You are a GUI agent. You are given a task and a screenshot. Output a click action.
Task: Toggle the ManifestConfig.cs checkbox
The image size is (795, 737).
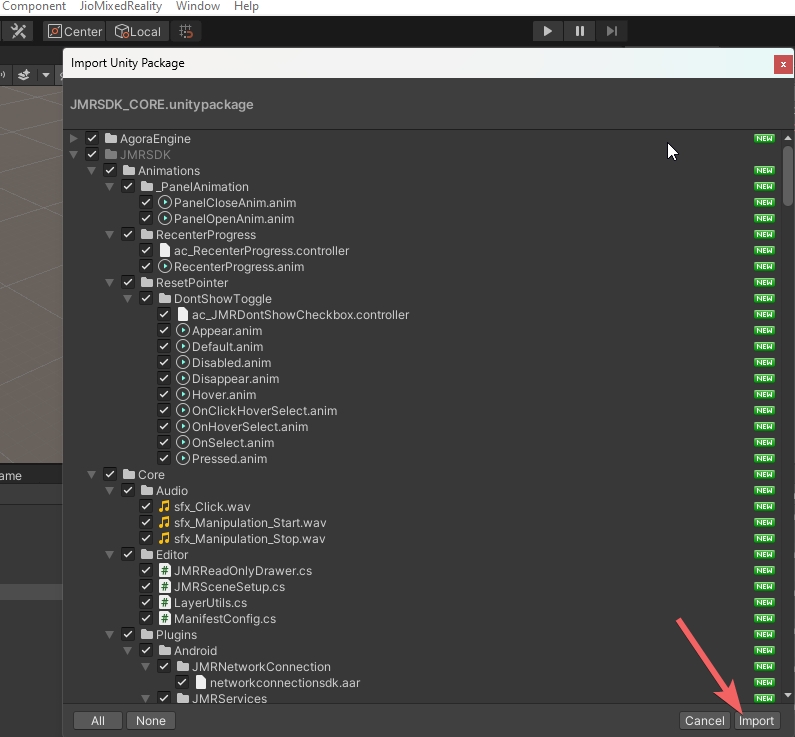146,619
